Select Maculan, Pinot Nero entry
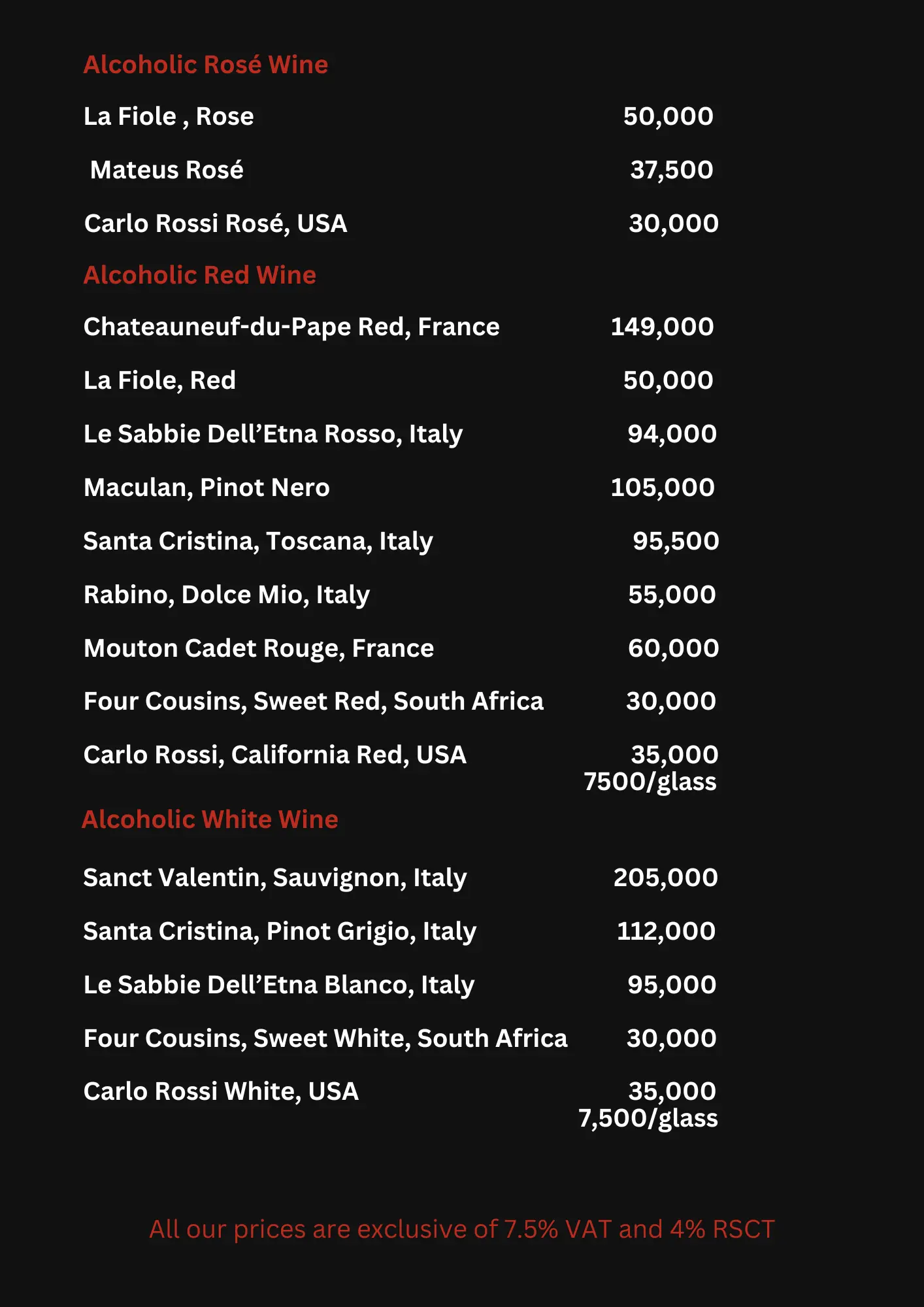This screenshot has width=924, height=1307. (206, 488)
